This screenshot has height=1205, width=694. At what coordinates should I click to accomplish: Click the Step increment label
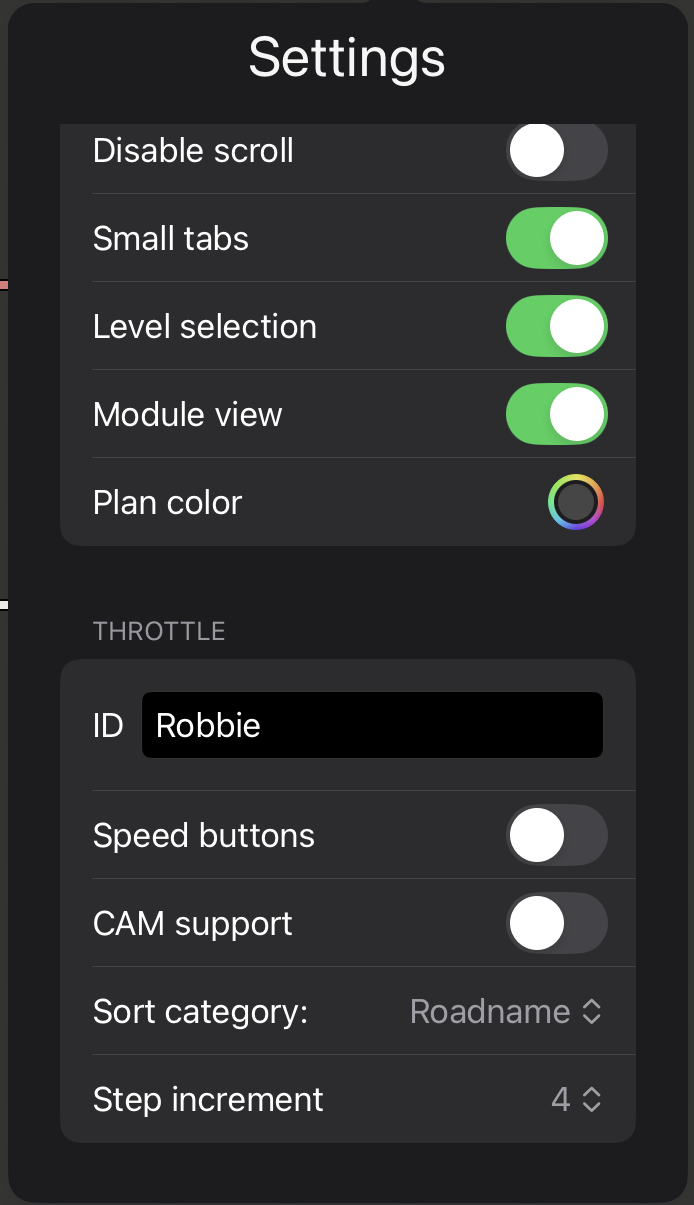[208, 1100]
